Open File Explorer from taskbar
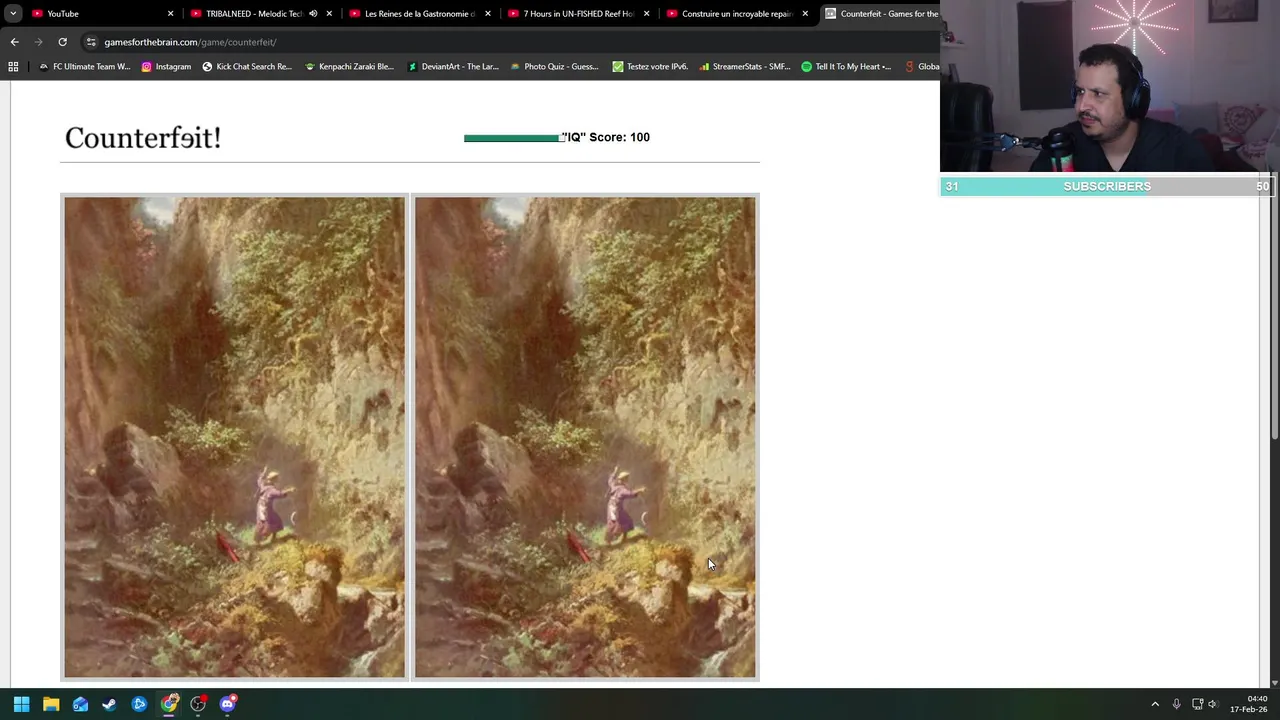Image resolution: width=1280 pixels, height=720 pixels. click(51, 704)
